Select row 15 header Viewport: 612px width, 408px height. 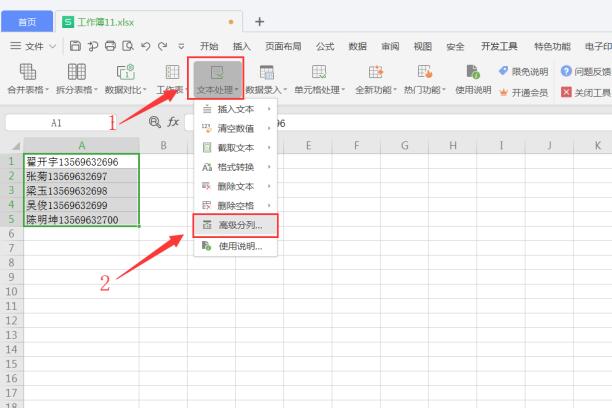tap(11, 363)
